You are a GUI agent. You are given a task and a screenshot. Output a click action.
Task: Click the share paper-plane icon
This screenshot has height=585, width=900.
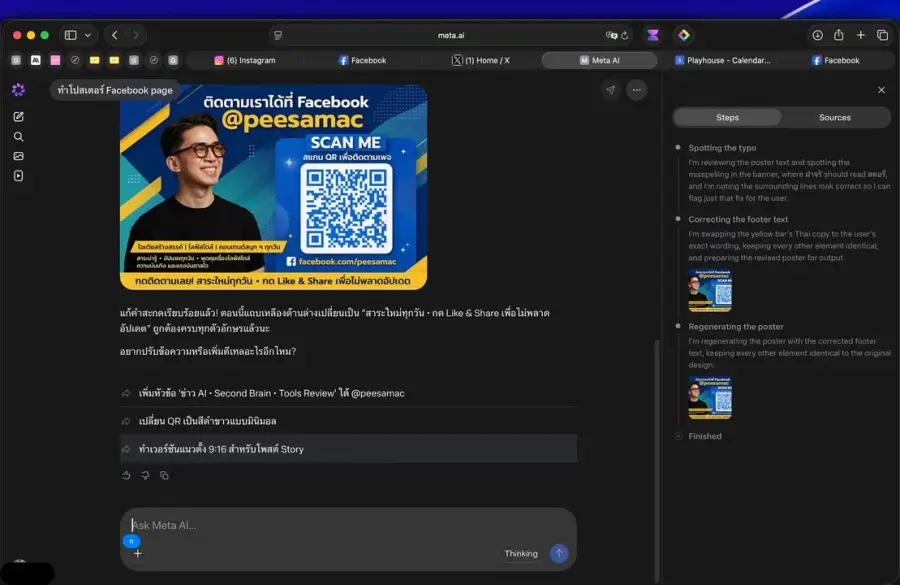610,90
